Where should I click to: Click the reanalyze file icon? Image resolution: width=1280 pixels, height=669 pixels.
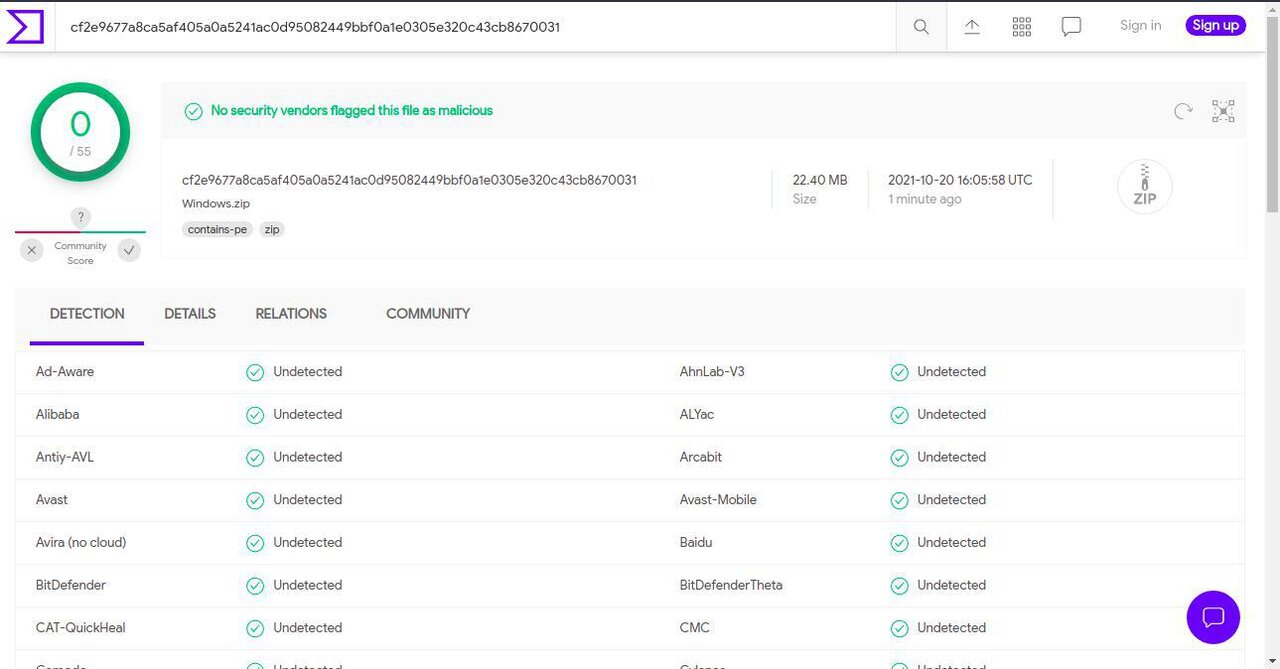click(1183, 111)
